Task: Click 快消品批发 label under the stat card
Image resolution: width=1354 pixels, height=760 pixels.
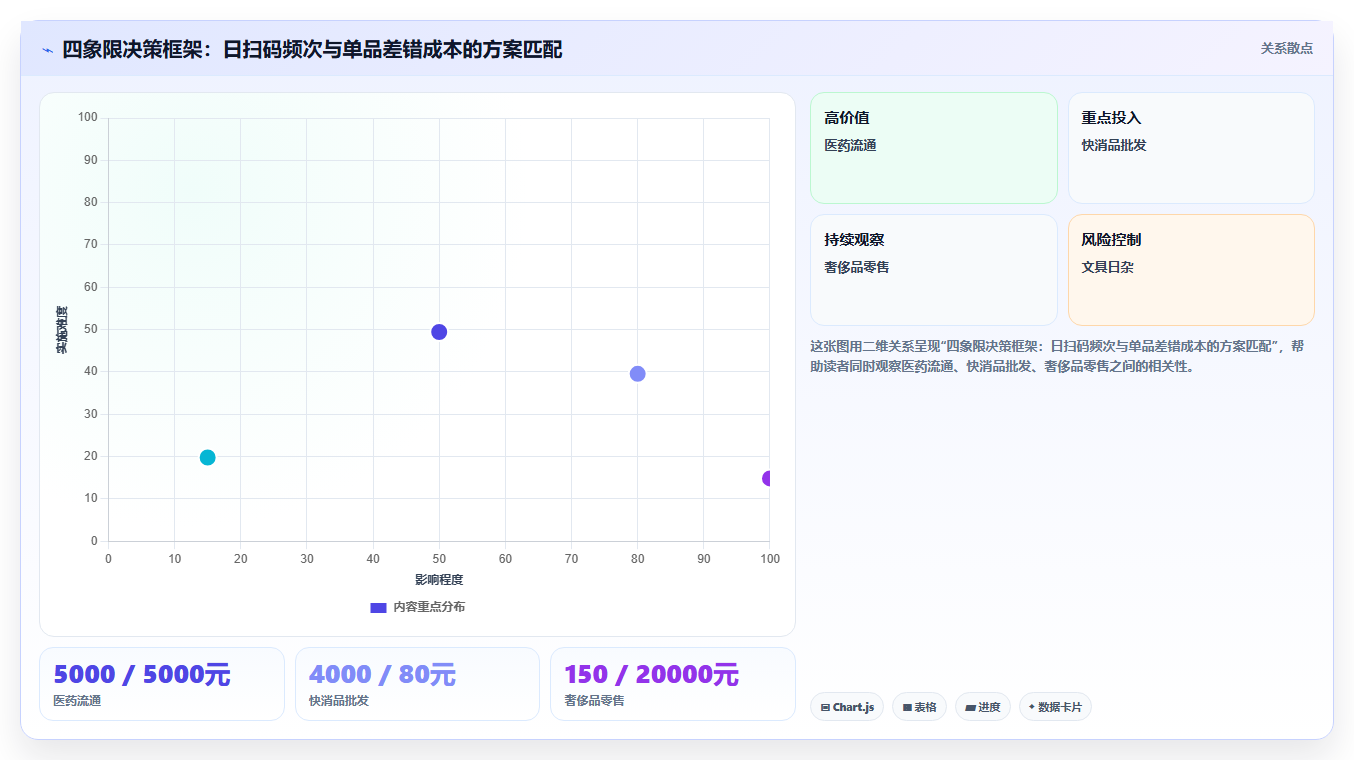Action: coord(339,700)
